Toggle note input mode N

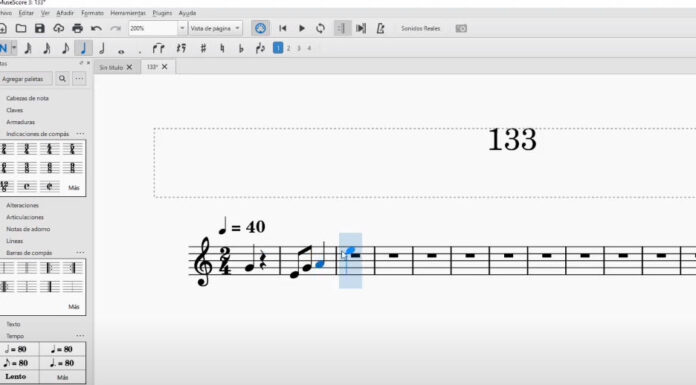click(x=4, y=48)
